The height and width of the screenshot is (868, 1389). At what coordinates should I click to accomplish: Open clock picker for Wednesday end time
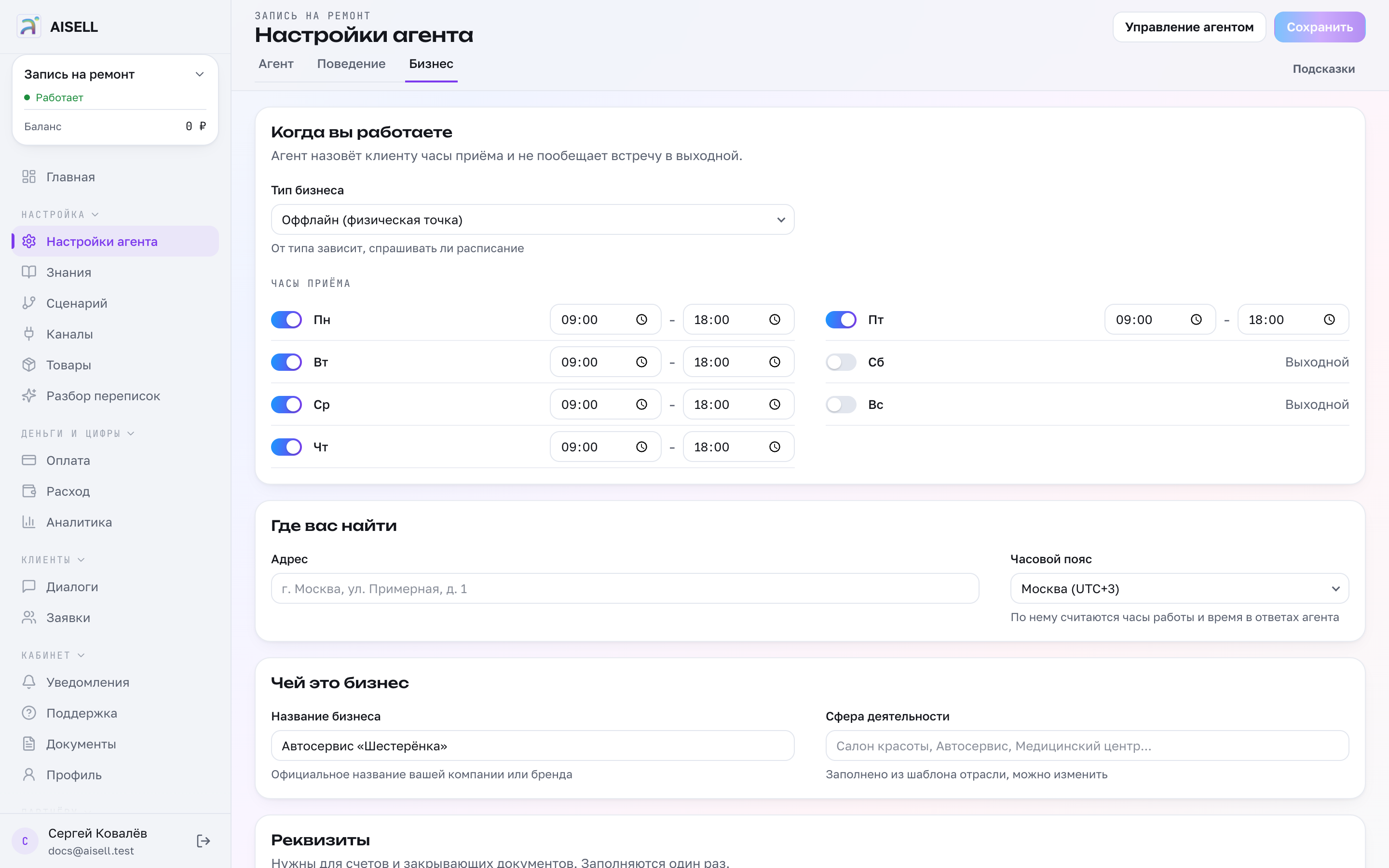pyautogui.click(x=775, y=405)
